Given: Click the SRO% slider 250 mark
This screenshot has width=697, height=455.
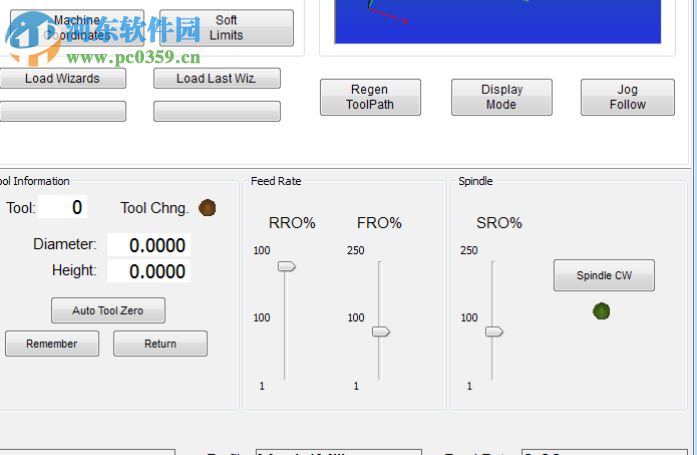Looking at the screenshot, I should point(469,250).
